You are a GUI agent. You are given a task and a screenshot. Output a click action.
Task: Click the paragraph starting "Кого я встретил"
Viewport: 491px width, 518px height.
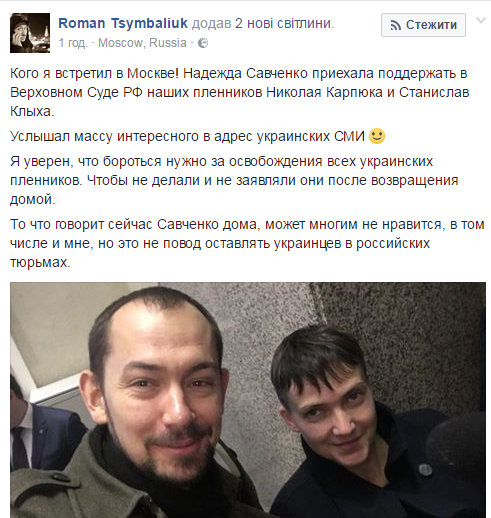click(240, 92)
